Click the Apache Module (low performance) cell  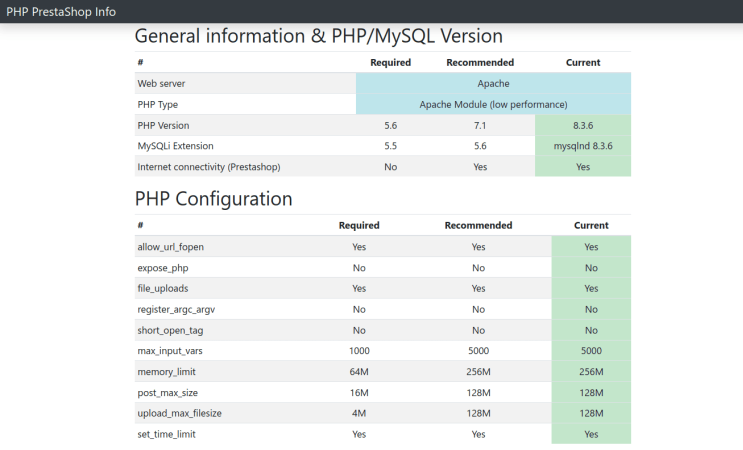coord(493,104)
